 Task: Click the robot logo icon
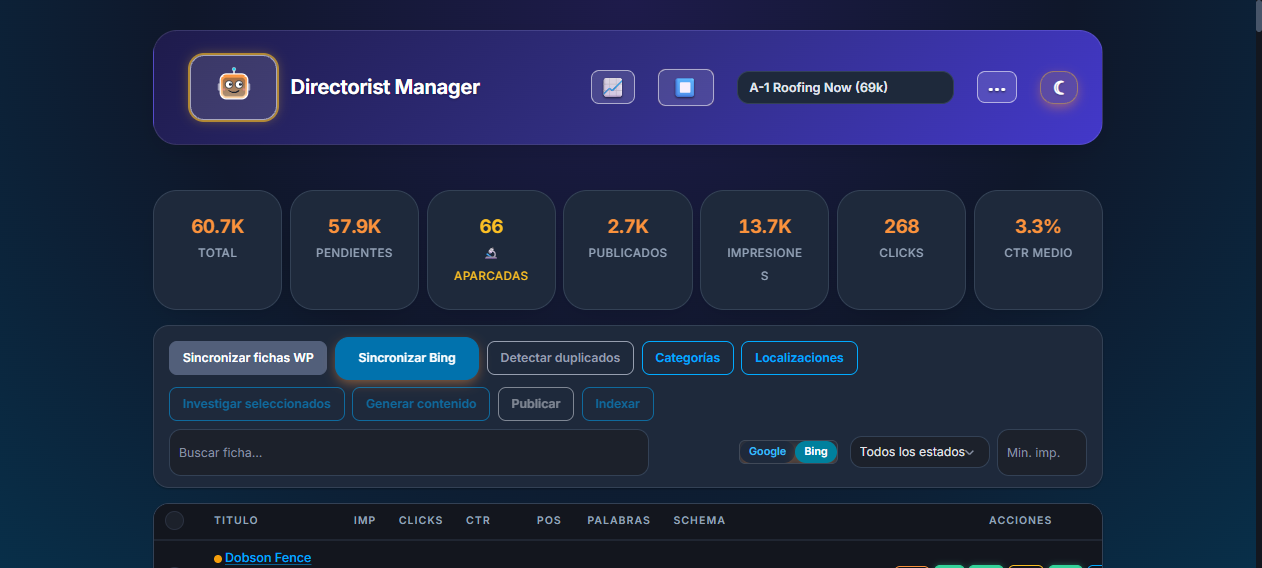pyautogui.click(x=233, y=87)
